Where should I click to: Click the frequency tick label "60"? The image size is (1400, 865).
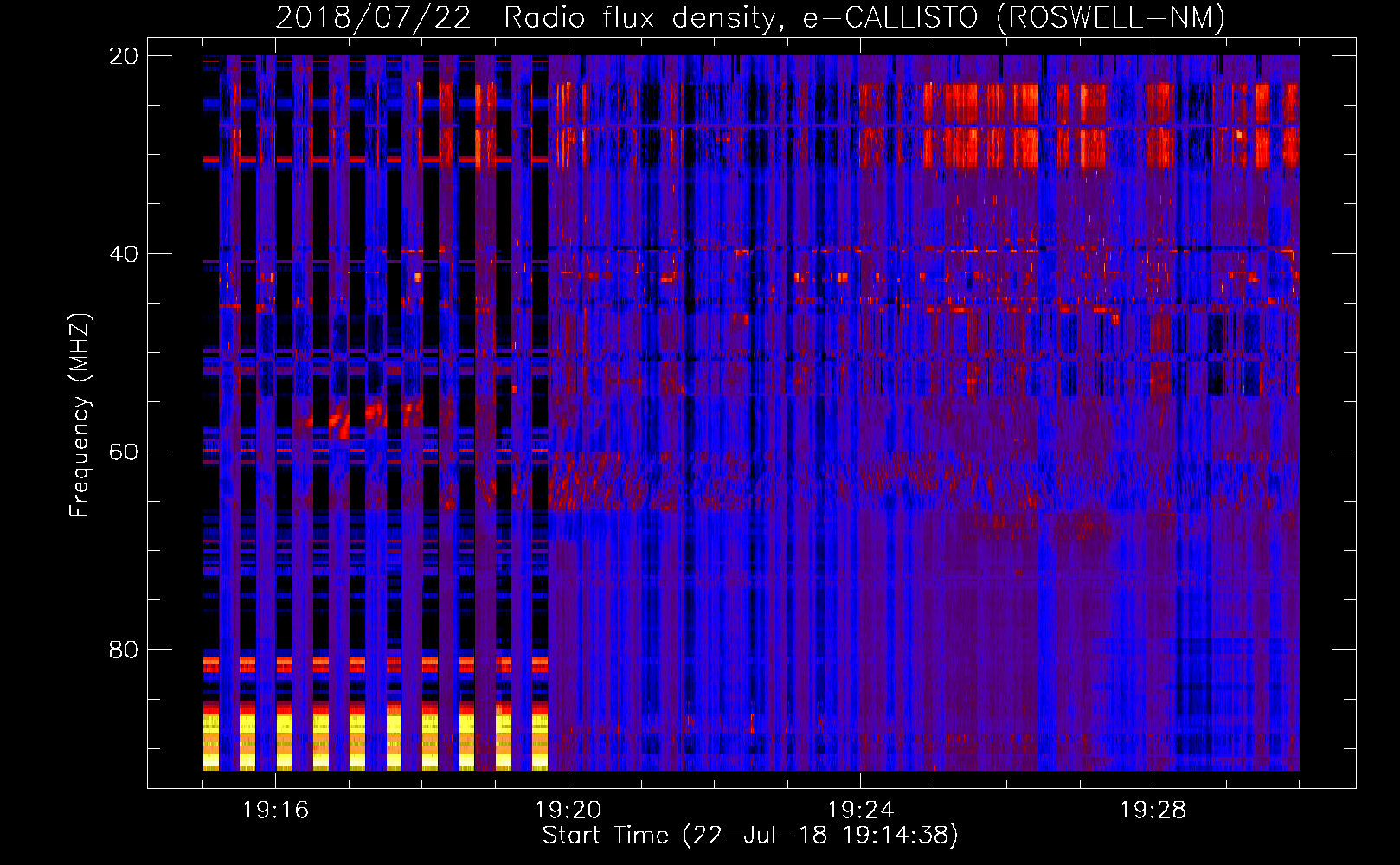coord(124,452)
